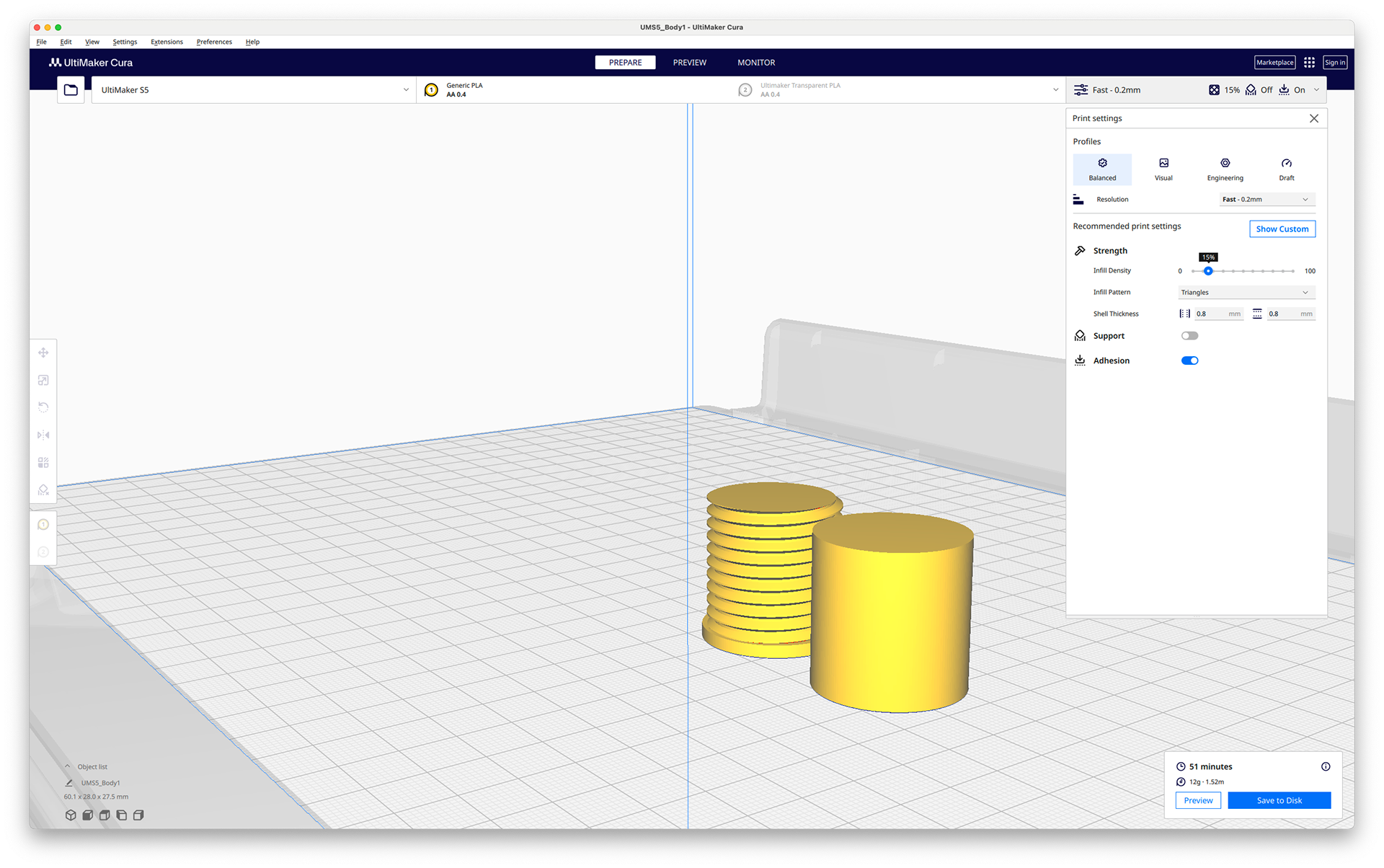Select the Per Model Settings tool
Viewport: 1384px width, 868px height.
click(43, 462)
